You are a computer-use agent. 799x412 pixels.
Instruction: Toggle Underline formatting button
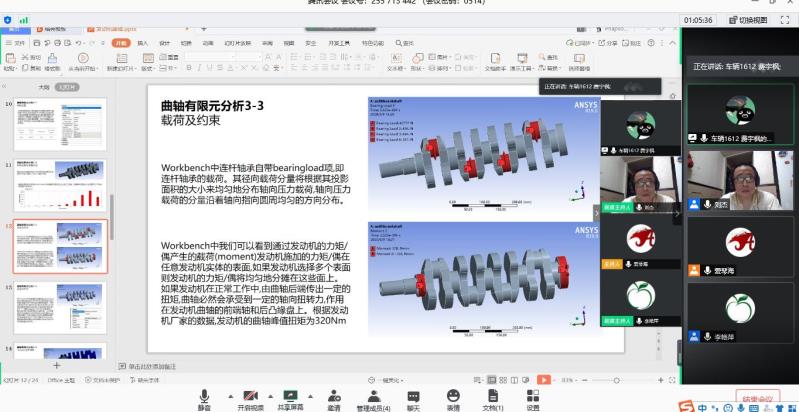(209, 68)
